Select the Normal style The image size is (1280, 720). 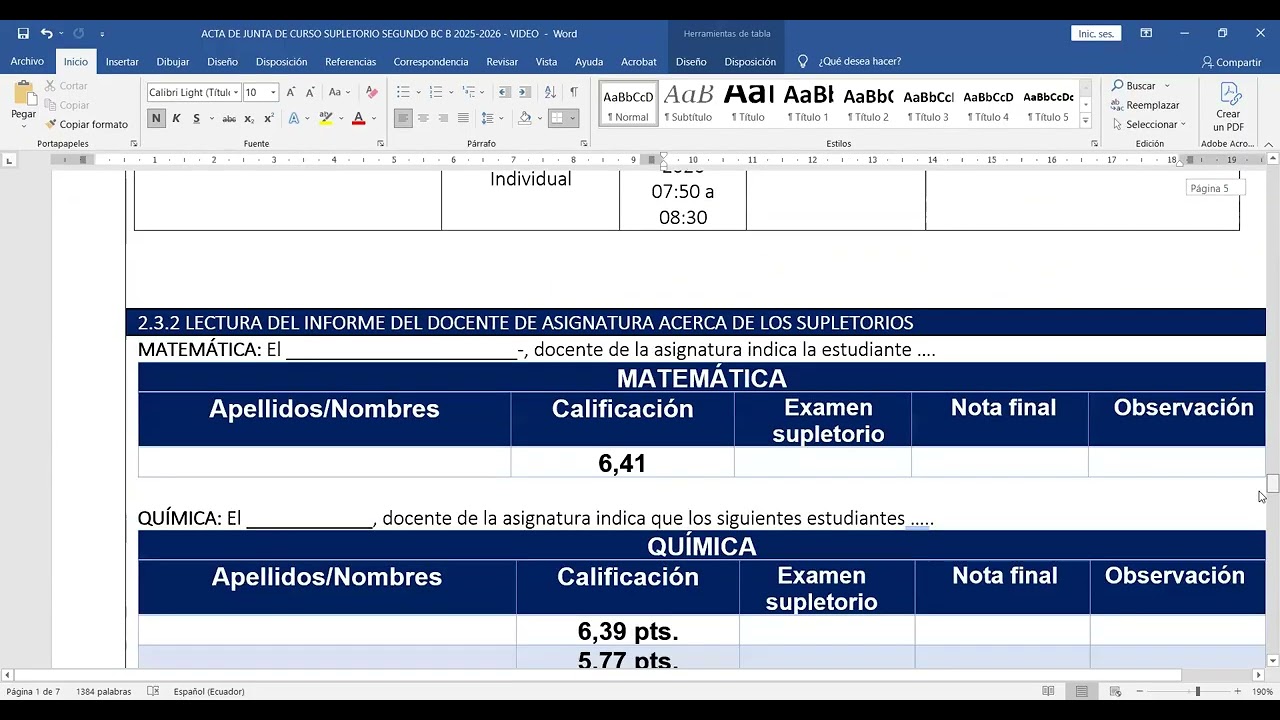[x=628, y=104]
